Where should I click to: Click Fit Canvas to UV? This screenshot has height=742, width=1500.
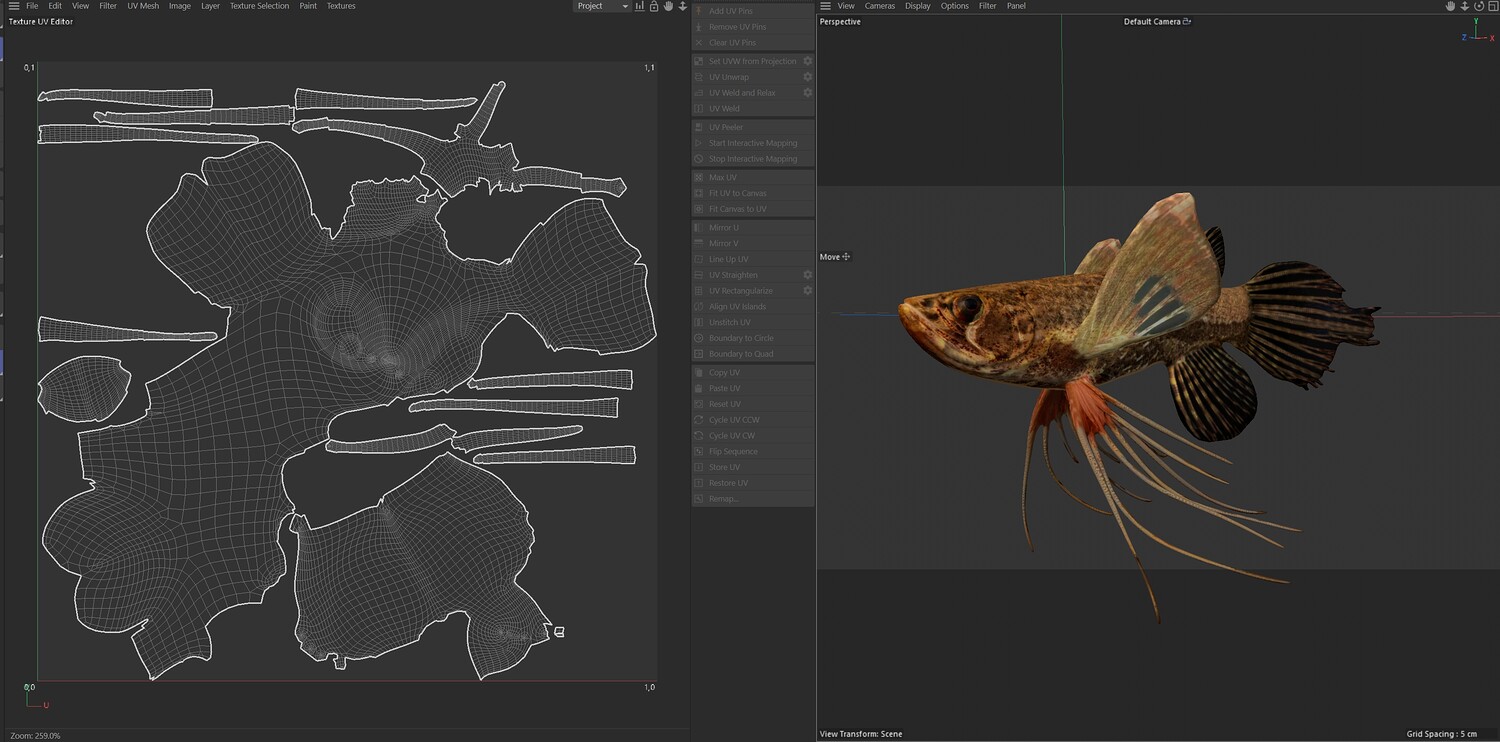pos(753,209)
